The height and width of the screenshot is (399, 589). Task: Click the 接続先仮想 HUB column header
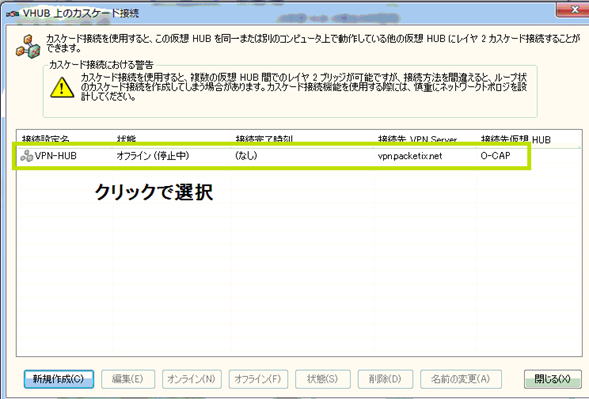coord(516,140)
